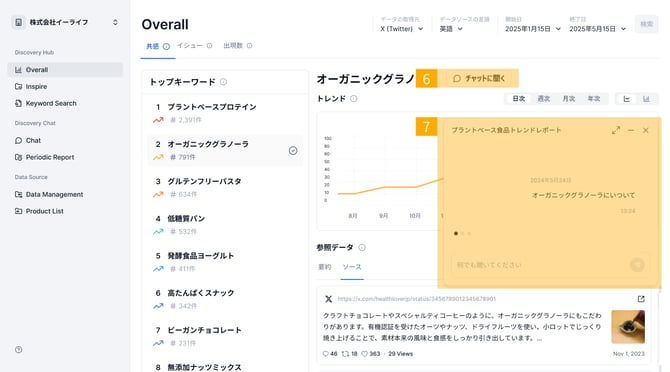Screen dimensions: 670x372
Task: Click info icon next to トップキーワード
Action: click(x=223, y=82)
